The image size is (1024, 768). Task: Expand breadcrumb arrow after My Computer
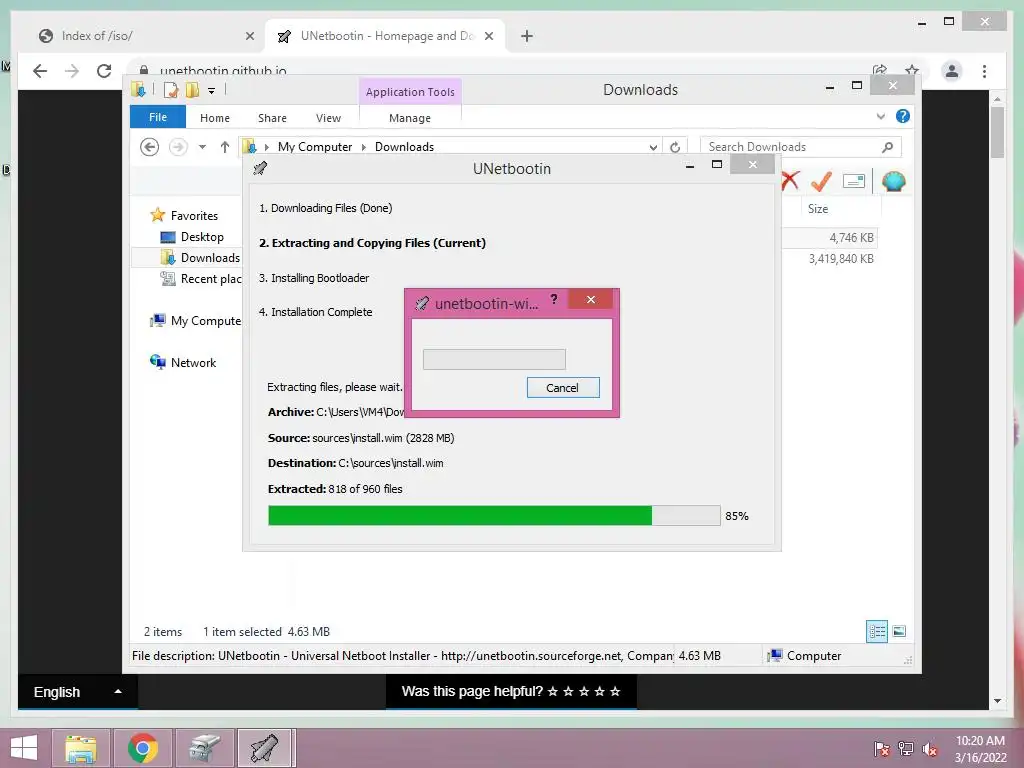(364, 147)
